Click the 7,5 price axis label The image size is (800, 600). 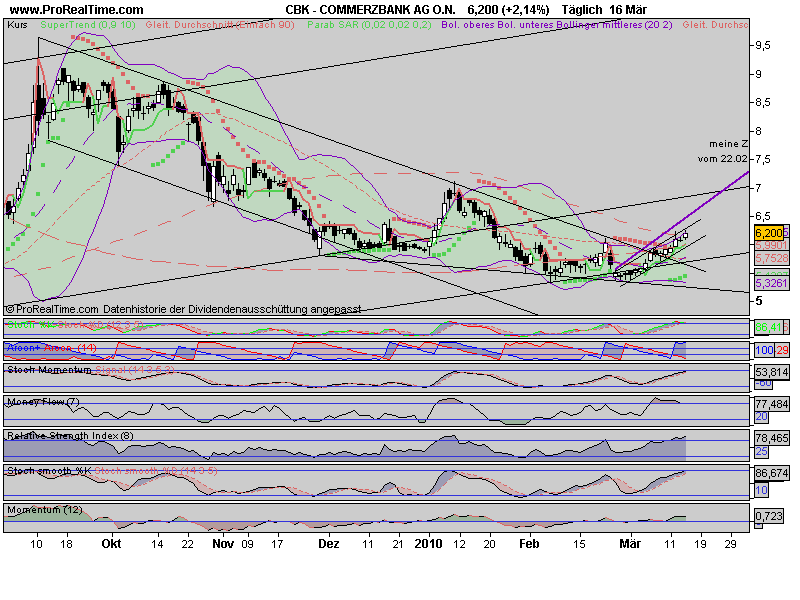763,159
